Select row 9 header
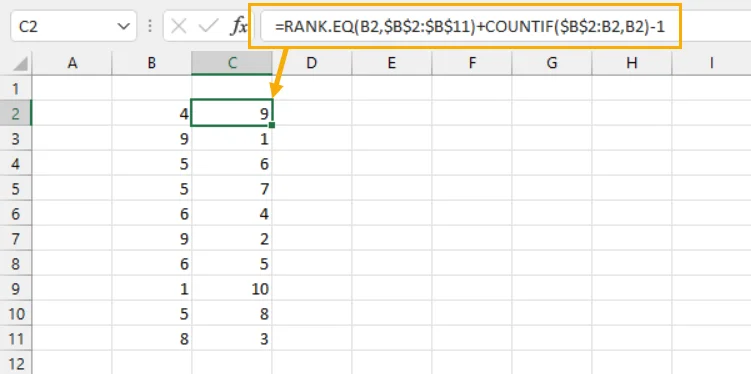 click(16, 289)
